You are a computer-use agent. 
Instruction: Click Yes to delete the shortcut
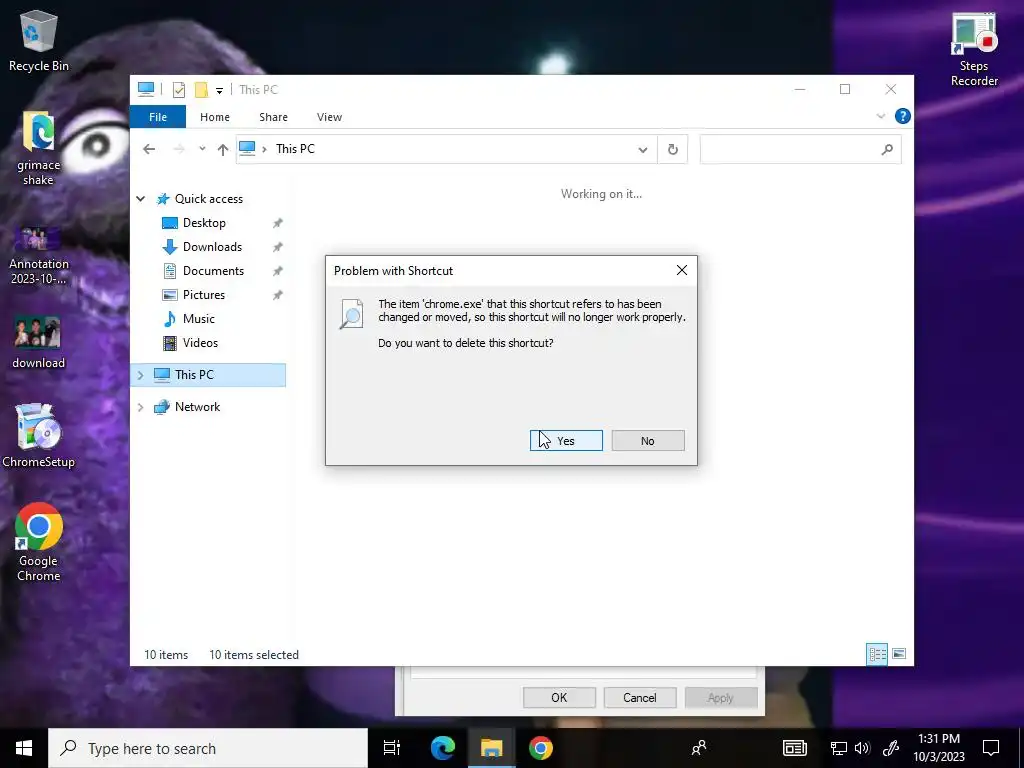coord(566,441)
